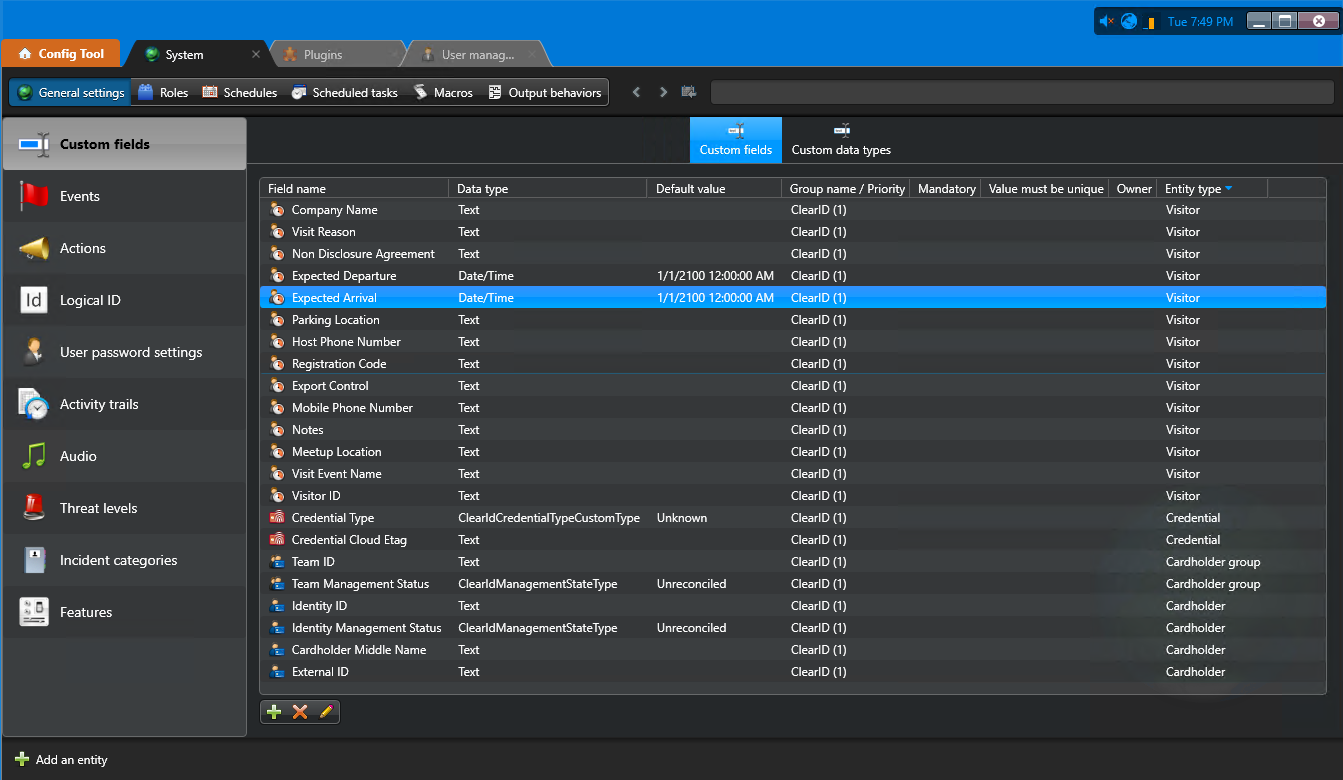
Task: Click the green plus to add a custom field
Action: click(x=273, y=712)
